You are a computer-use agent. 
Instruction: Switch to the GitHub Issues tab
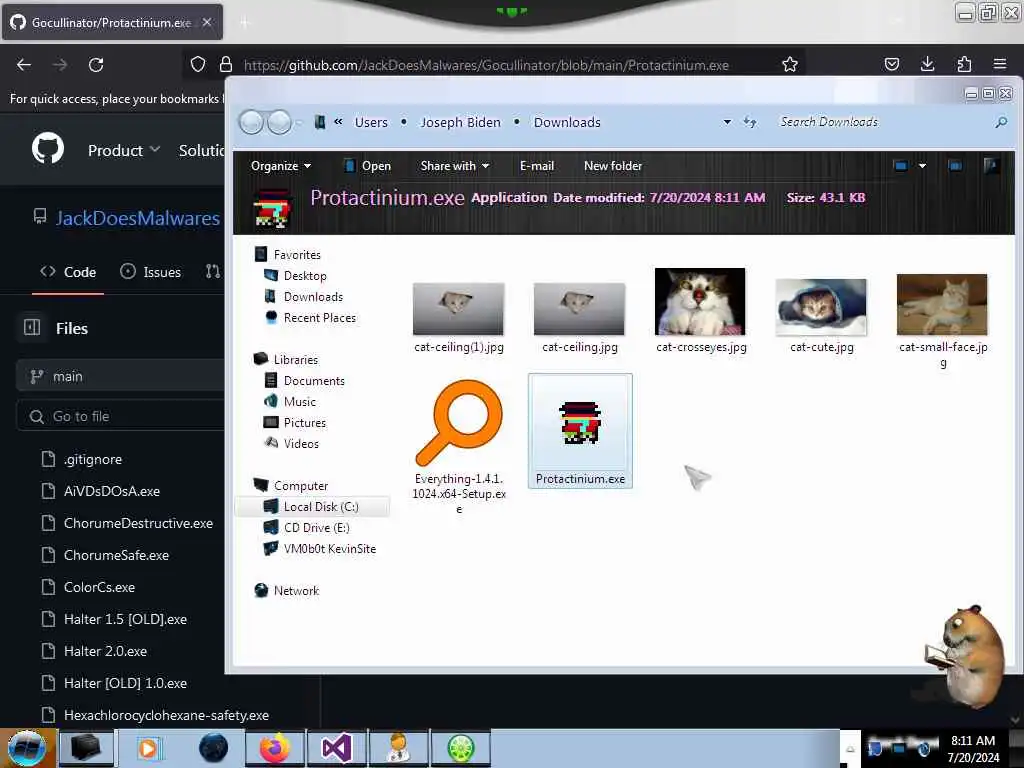[x=150, y=272]
